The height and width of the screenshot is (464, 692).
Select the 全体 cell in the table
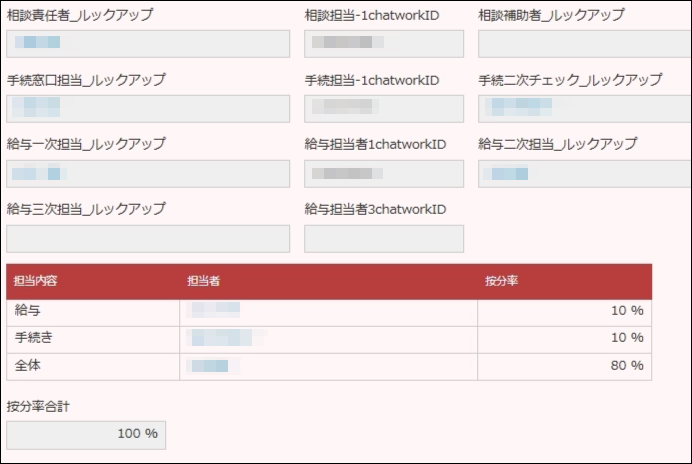93,367
